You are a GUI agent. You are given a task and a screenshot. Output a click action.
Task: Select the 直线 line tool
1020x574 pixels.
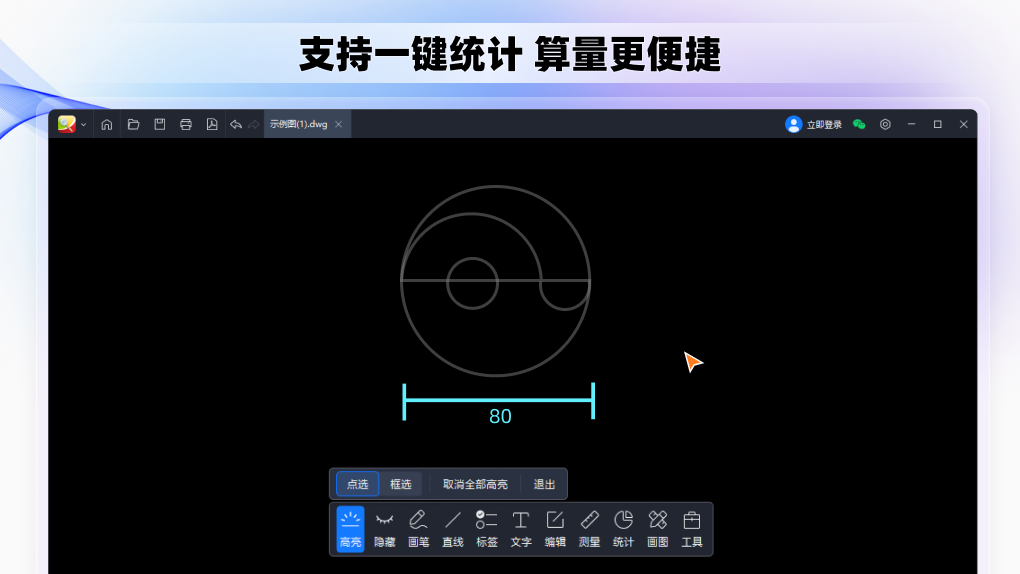[453, 529]
